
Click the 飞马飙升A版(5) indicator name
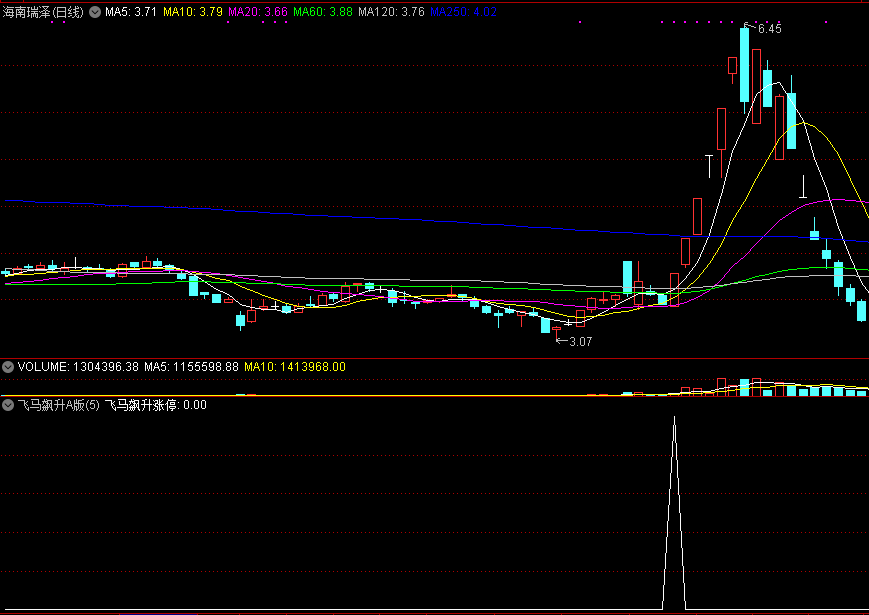(59, 405)
